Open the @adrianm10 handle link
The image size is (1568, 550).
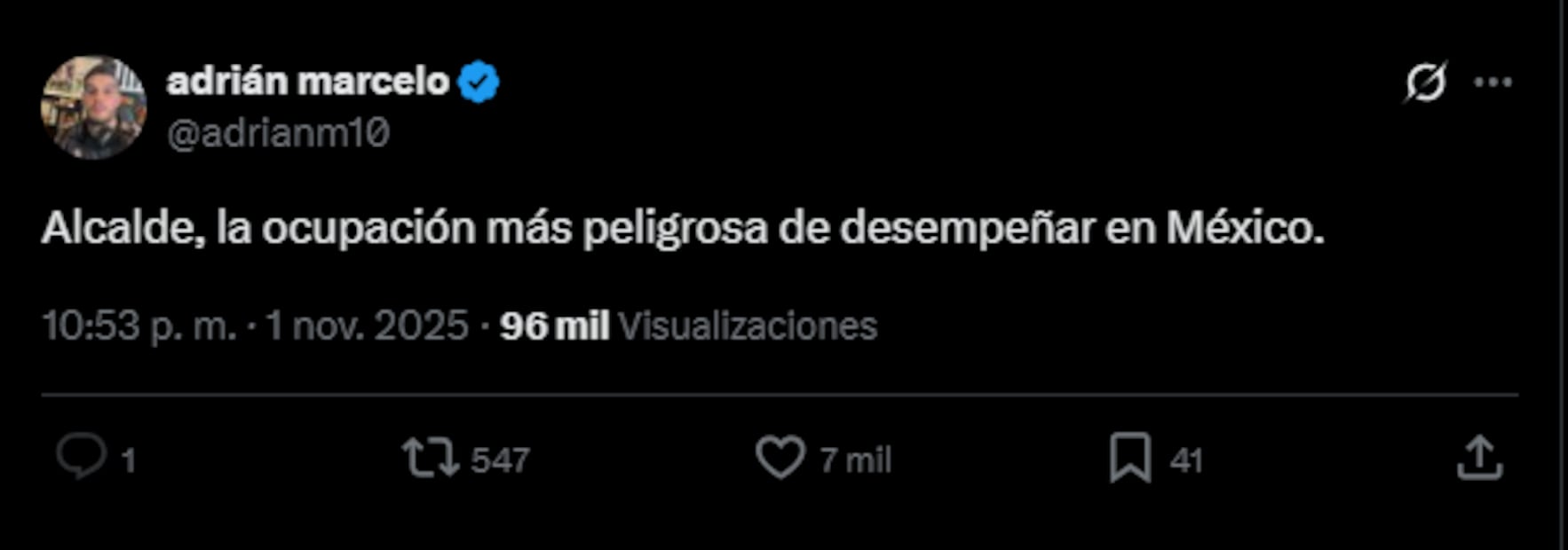click(278, 134)
